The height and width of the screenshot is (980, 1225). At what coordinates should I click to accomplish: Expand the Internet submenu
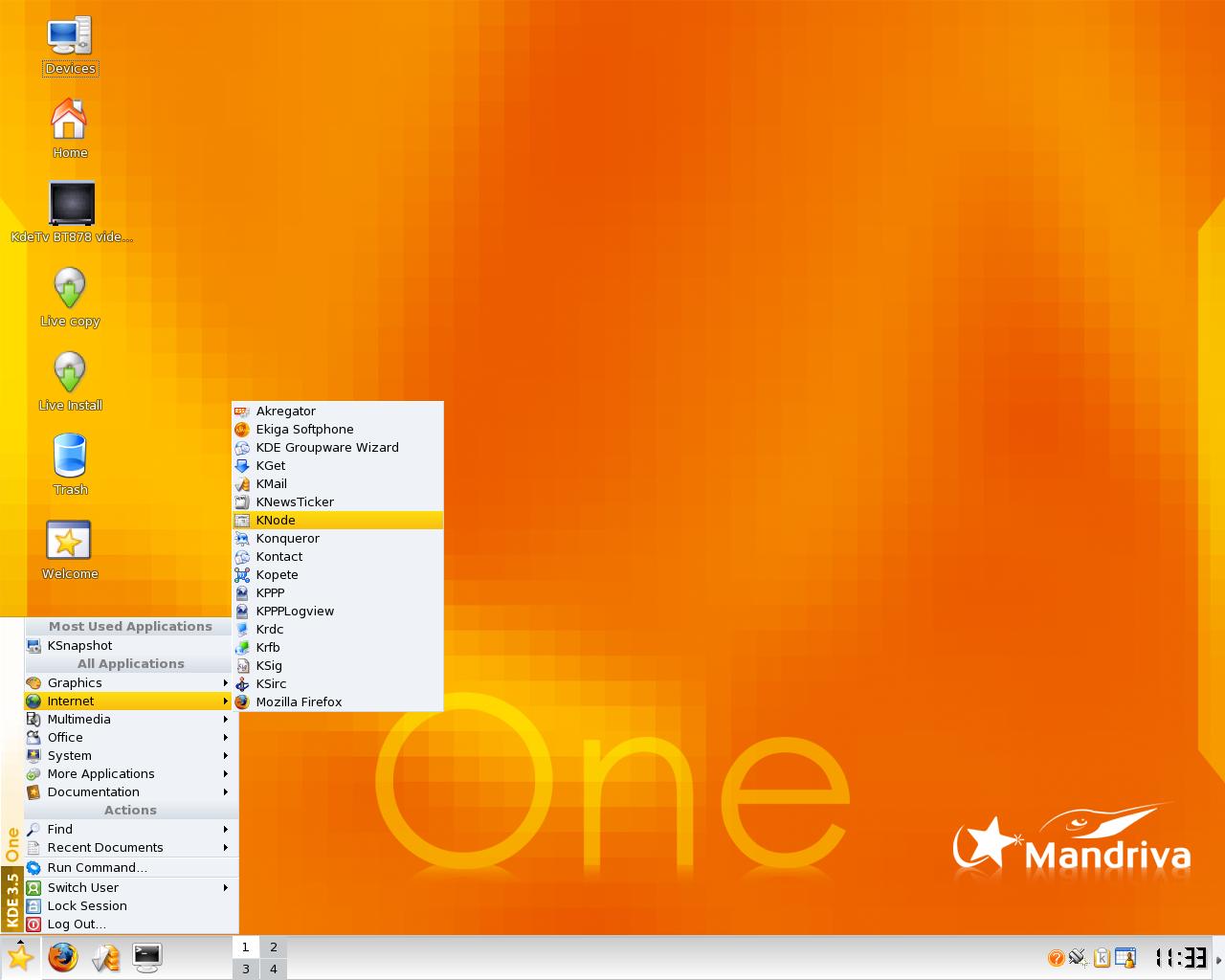(129, 701)
